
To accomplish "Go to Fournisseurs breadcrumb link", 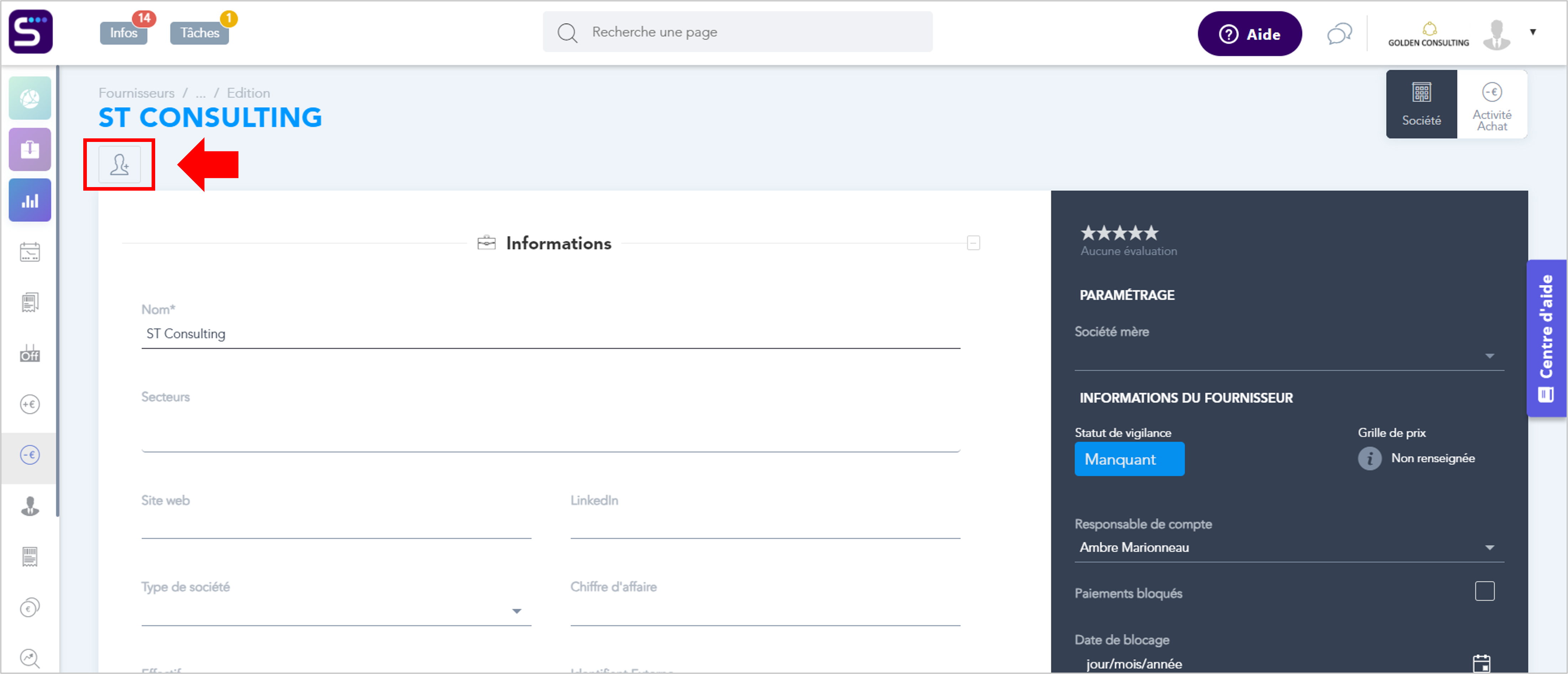I will click(136, 93).
